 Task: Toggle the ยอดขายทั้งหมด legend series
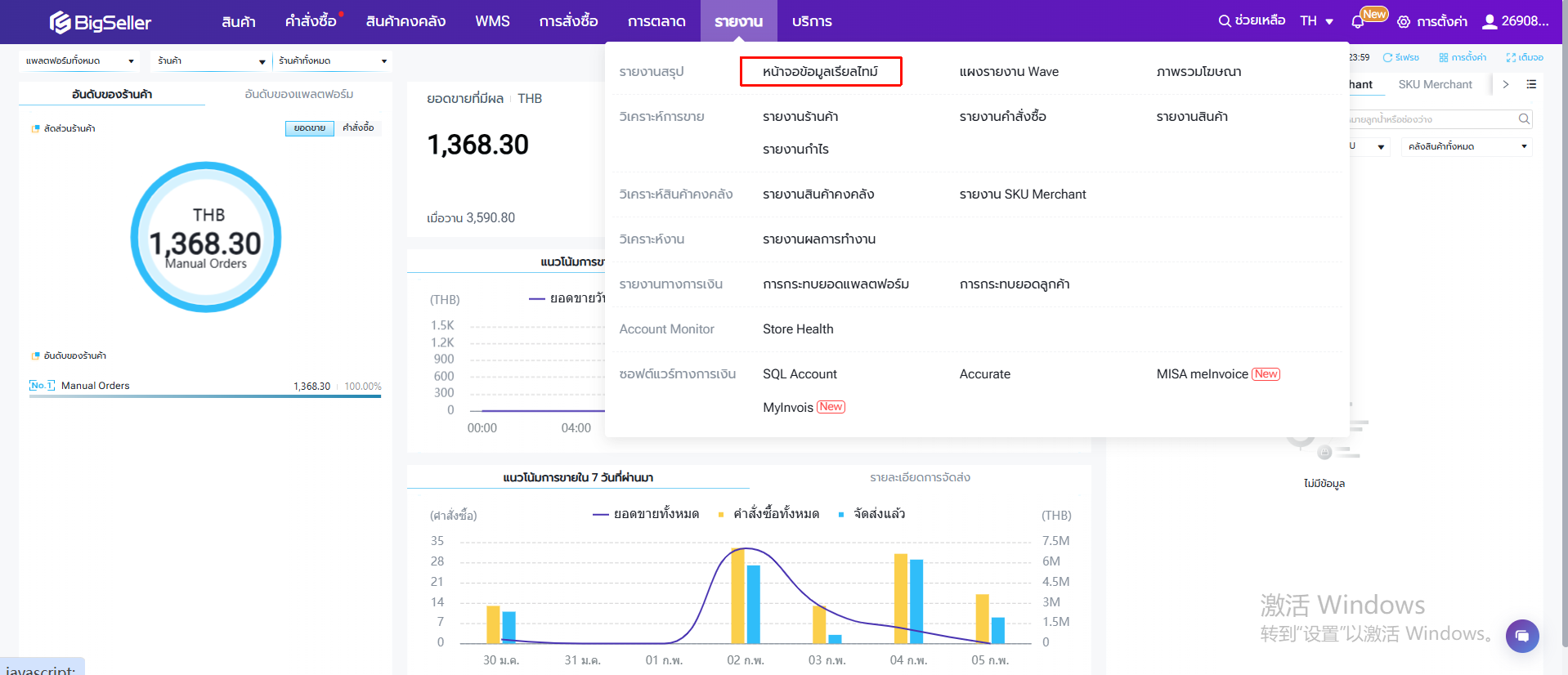(646, 514)
